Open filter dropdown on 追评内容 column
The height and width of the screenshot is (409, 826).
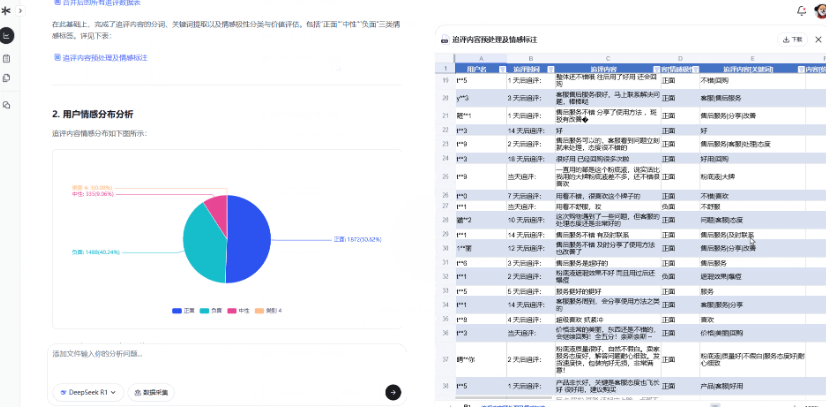(656, 69)
